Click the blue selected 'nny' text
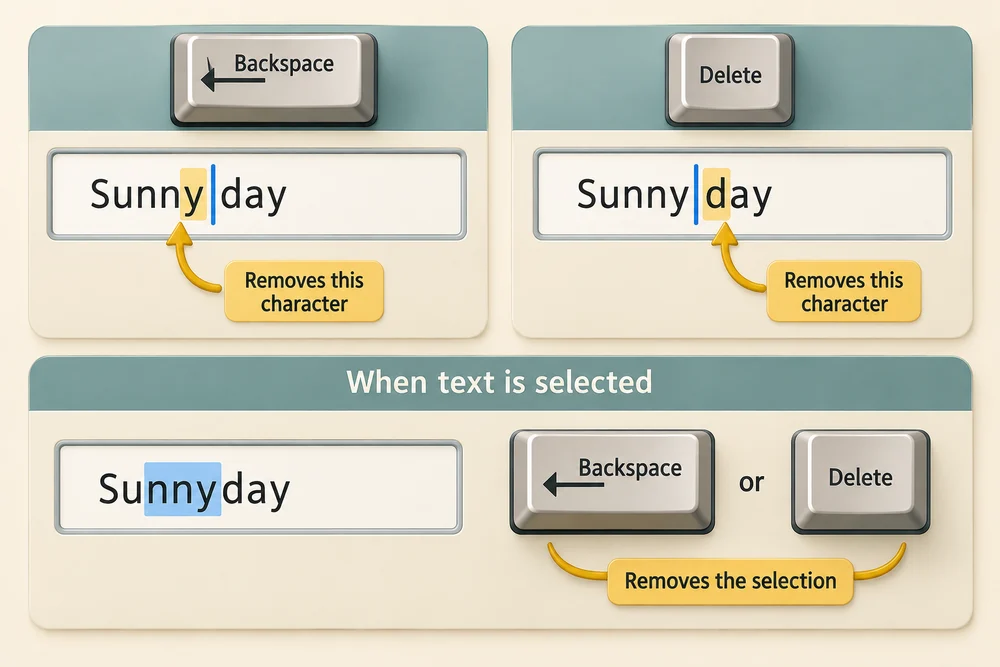Screen dimensions: 1000x667 point(182,489)
